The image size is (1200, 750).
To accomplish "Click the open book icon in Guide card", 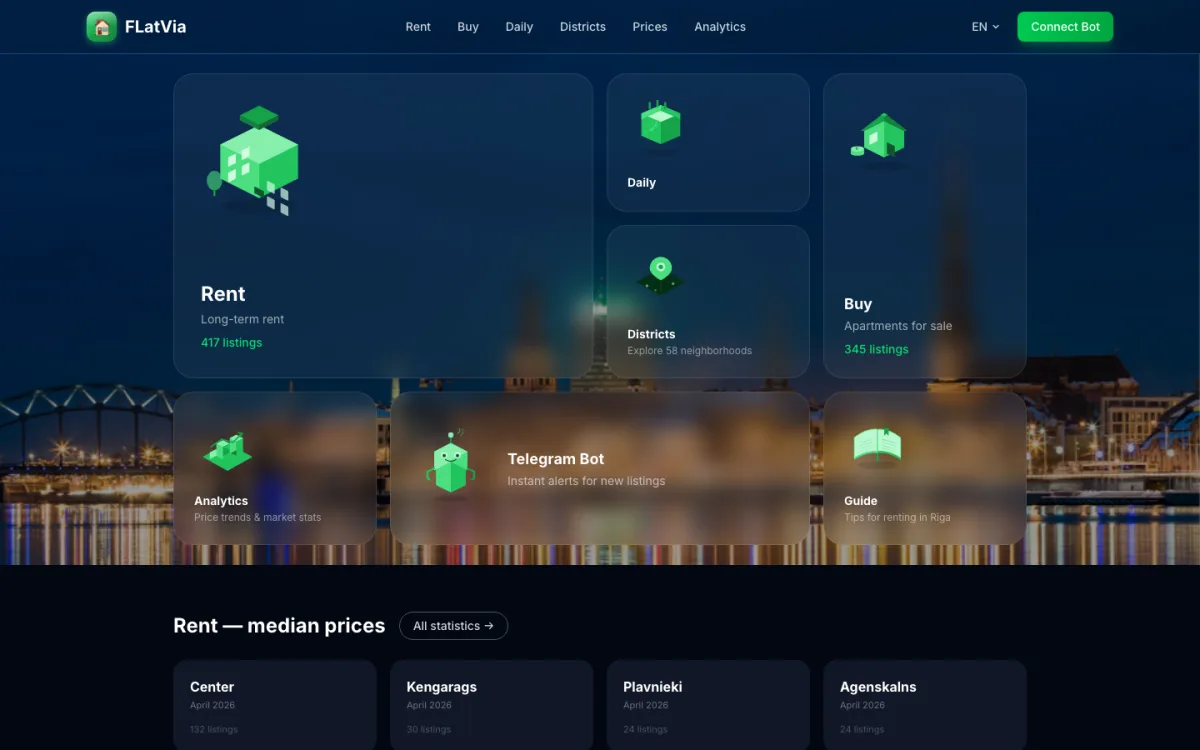I will [877, 446].
